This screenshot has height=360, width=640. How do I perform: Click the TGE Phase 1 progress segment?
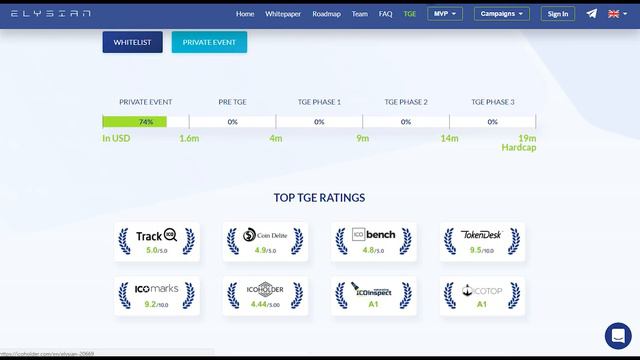pyautogui.click(x=319, y=122)
